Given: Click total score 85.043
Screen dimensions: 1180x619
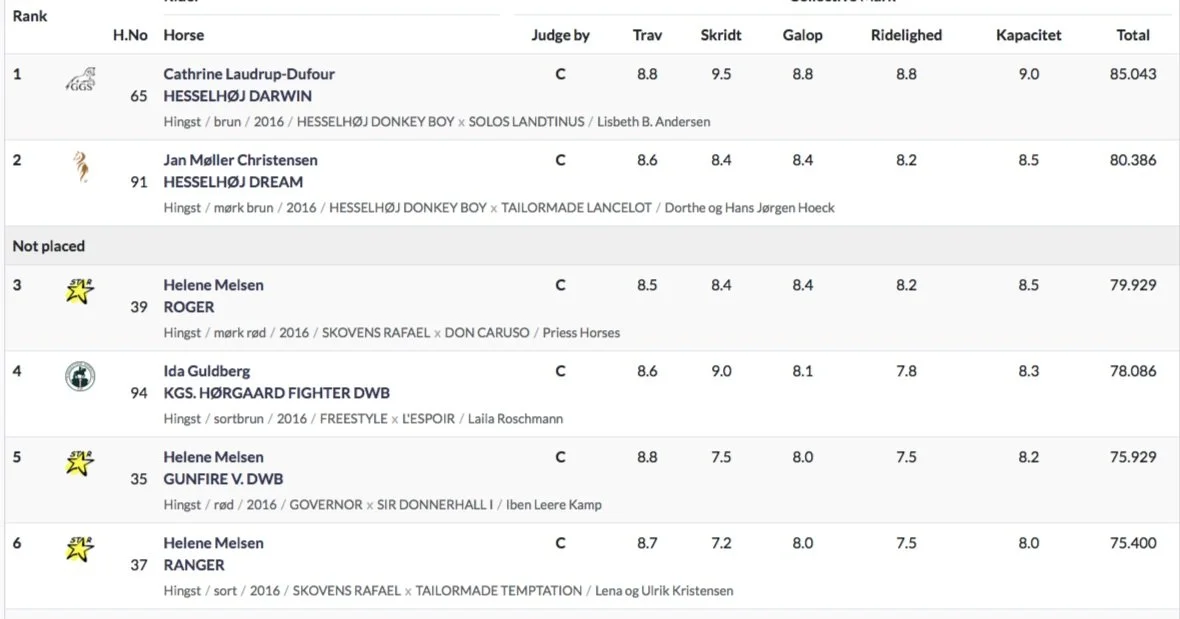Looking at the screenshot, I should [1133, 74].
